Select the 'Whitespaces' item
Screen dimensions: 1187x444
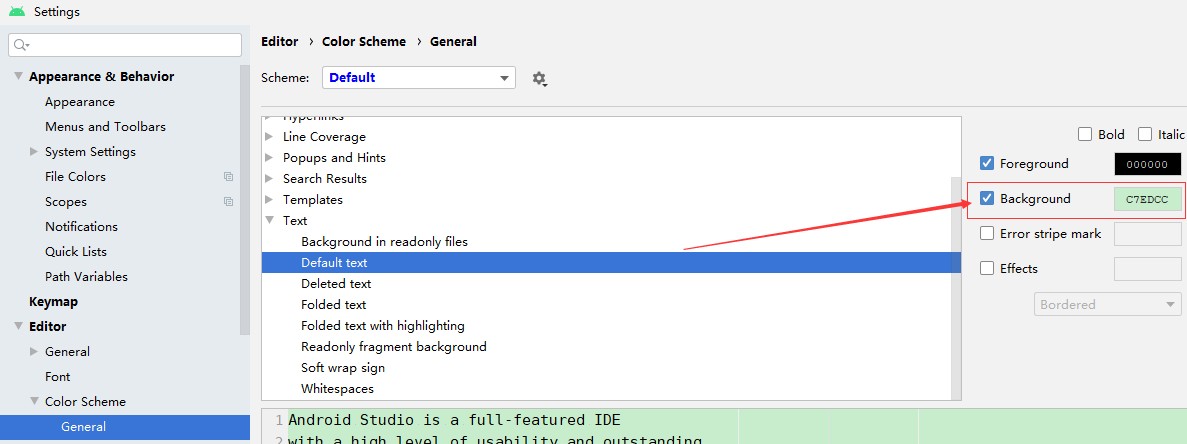coord(338,389)
